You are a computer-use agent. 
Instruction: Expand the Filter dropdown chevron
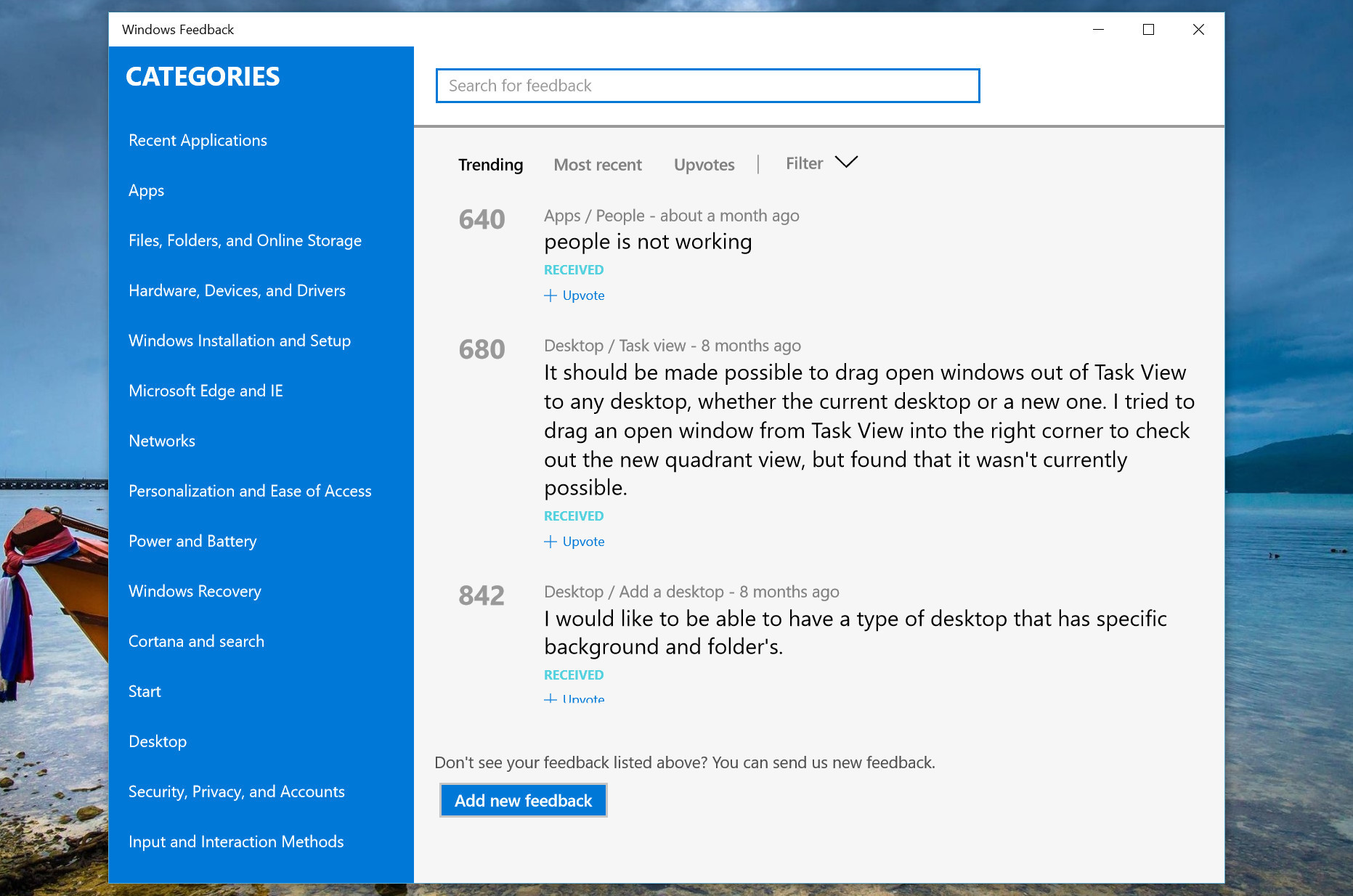point(846,163)
